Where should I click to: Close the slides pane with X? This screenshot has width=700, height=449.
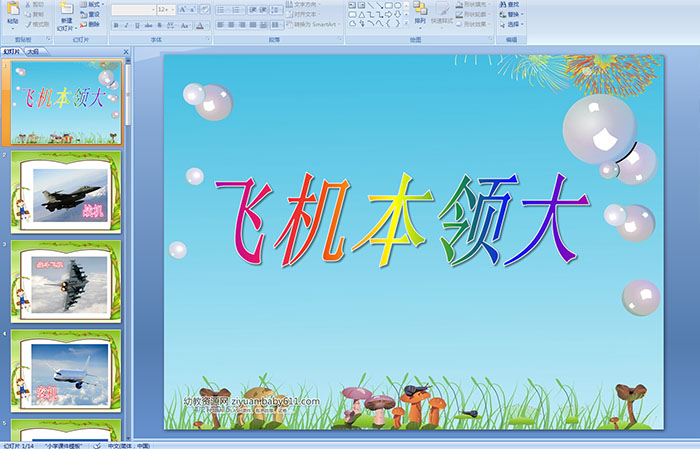(x=126, y=52)
